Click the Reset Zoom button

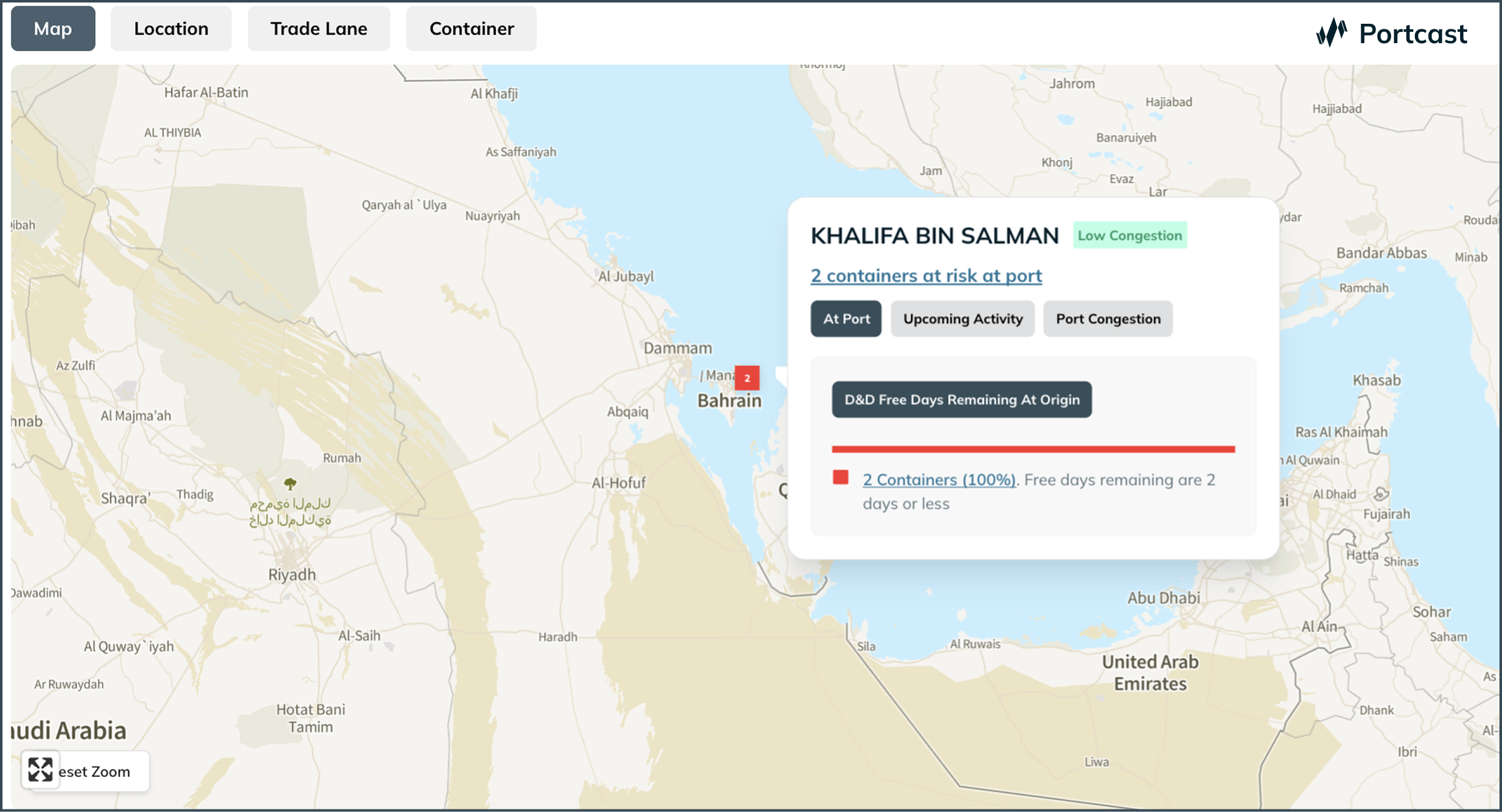click(84, 771)
